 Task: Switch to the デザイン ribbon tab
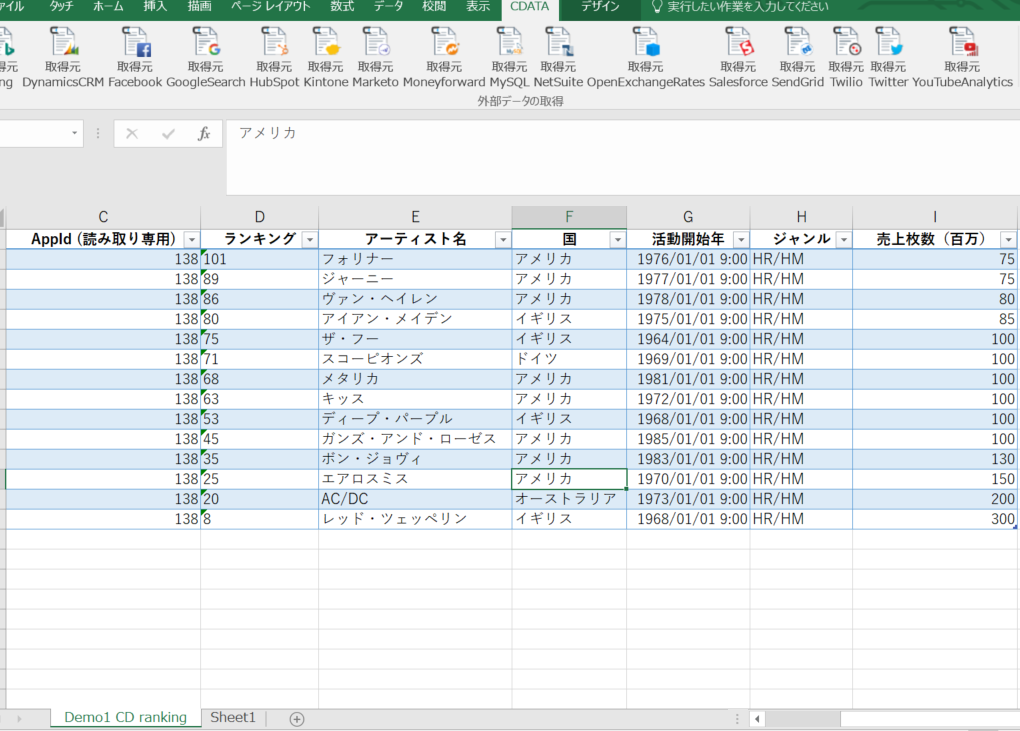click(x=598, y=5)
